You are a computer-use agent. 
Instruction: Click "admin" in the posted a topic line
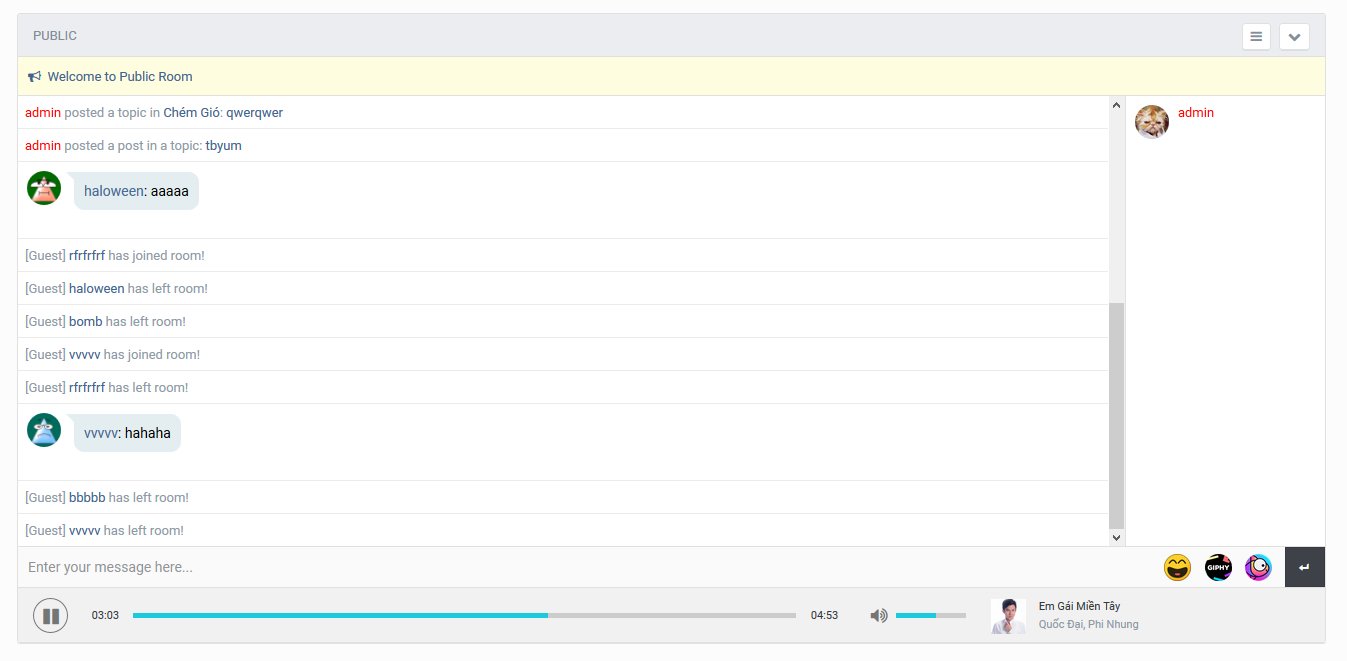(43, 113)
